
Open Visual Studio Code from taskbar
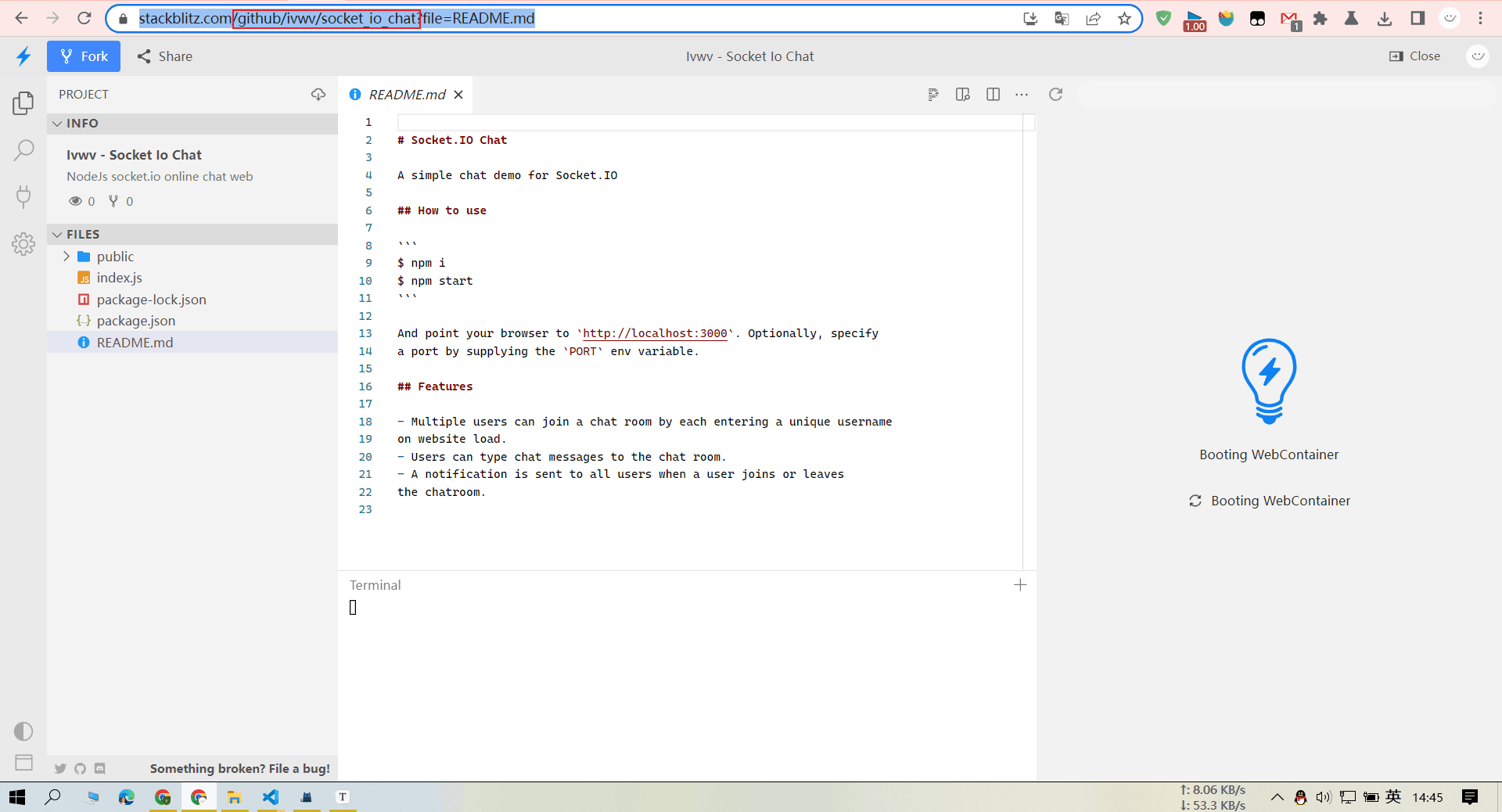pos(271,797)
